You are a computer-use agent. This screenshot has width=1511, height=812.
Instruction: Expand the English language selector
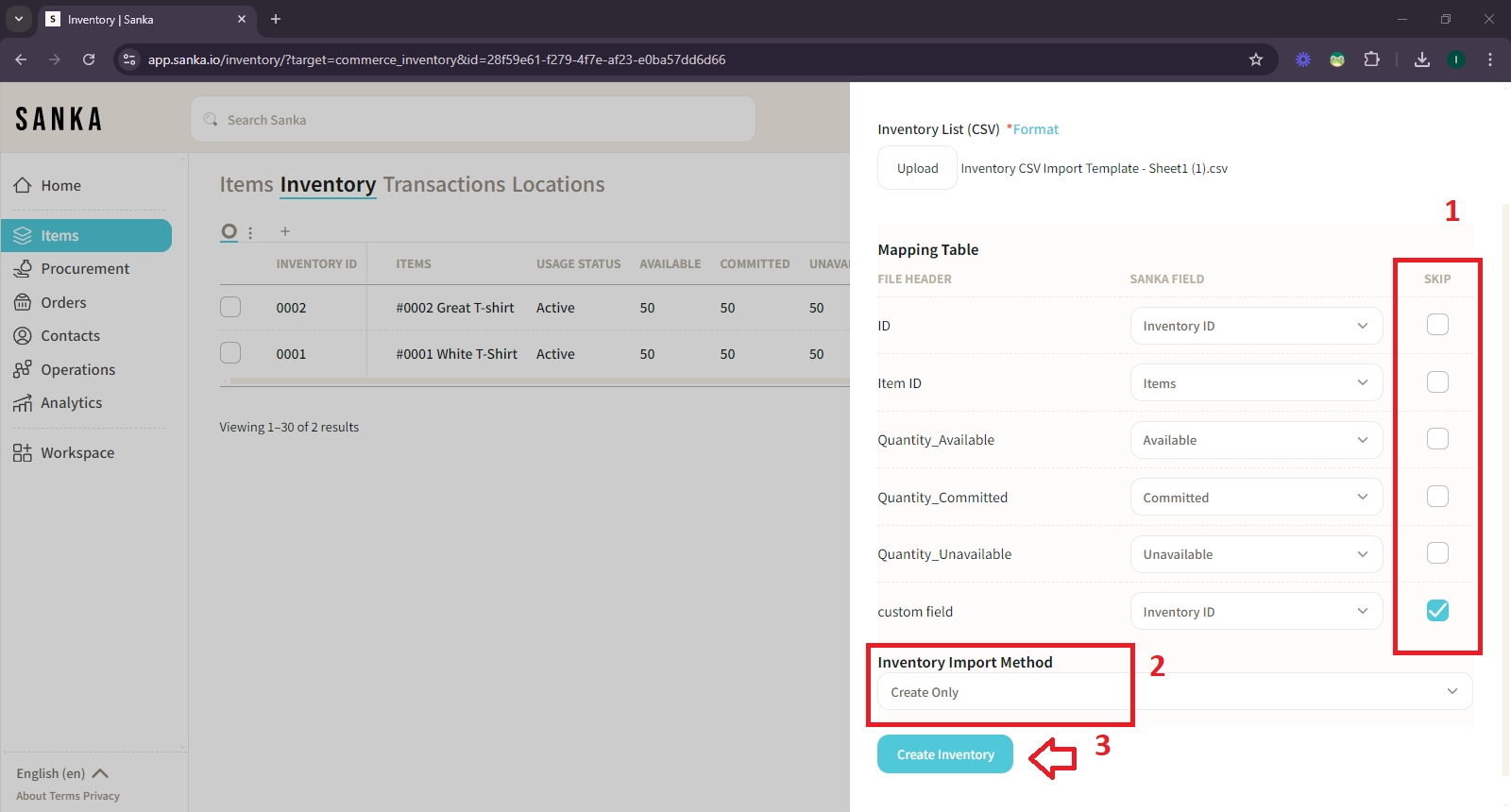(62, 773)
